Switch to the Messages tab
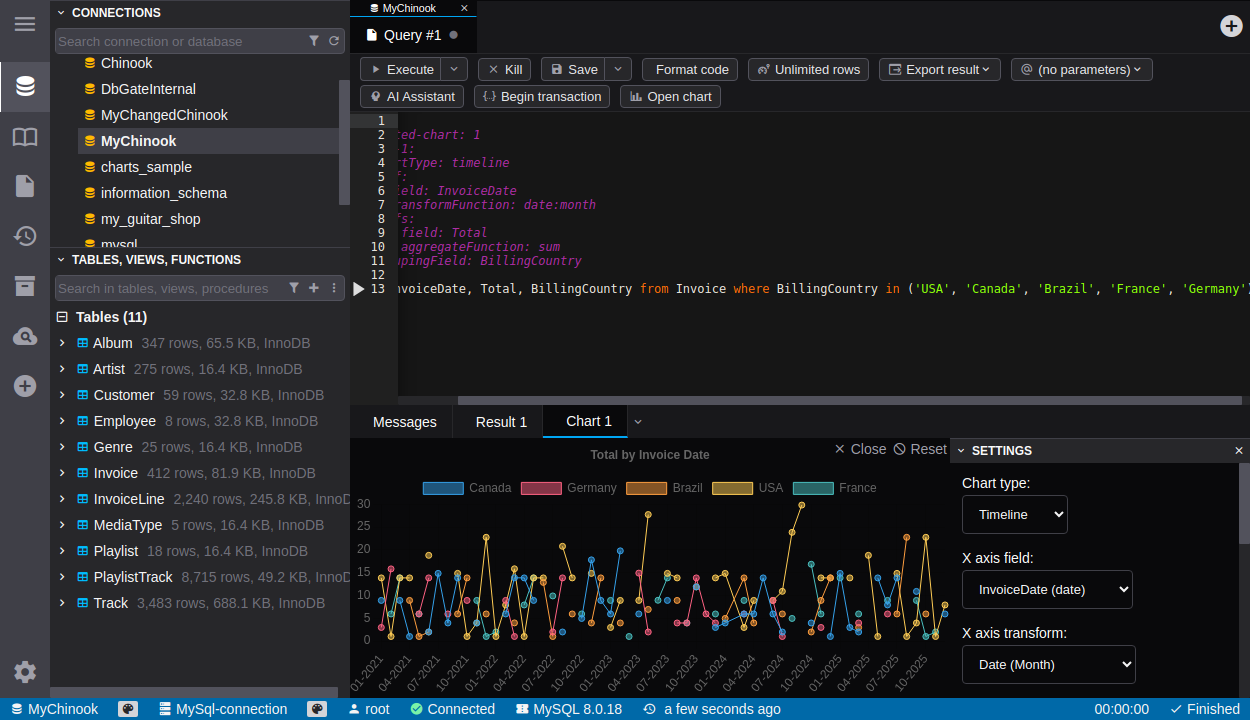This screenshot has width=1250, height=720. click(x=404, y=422)
